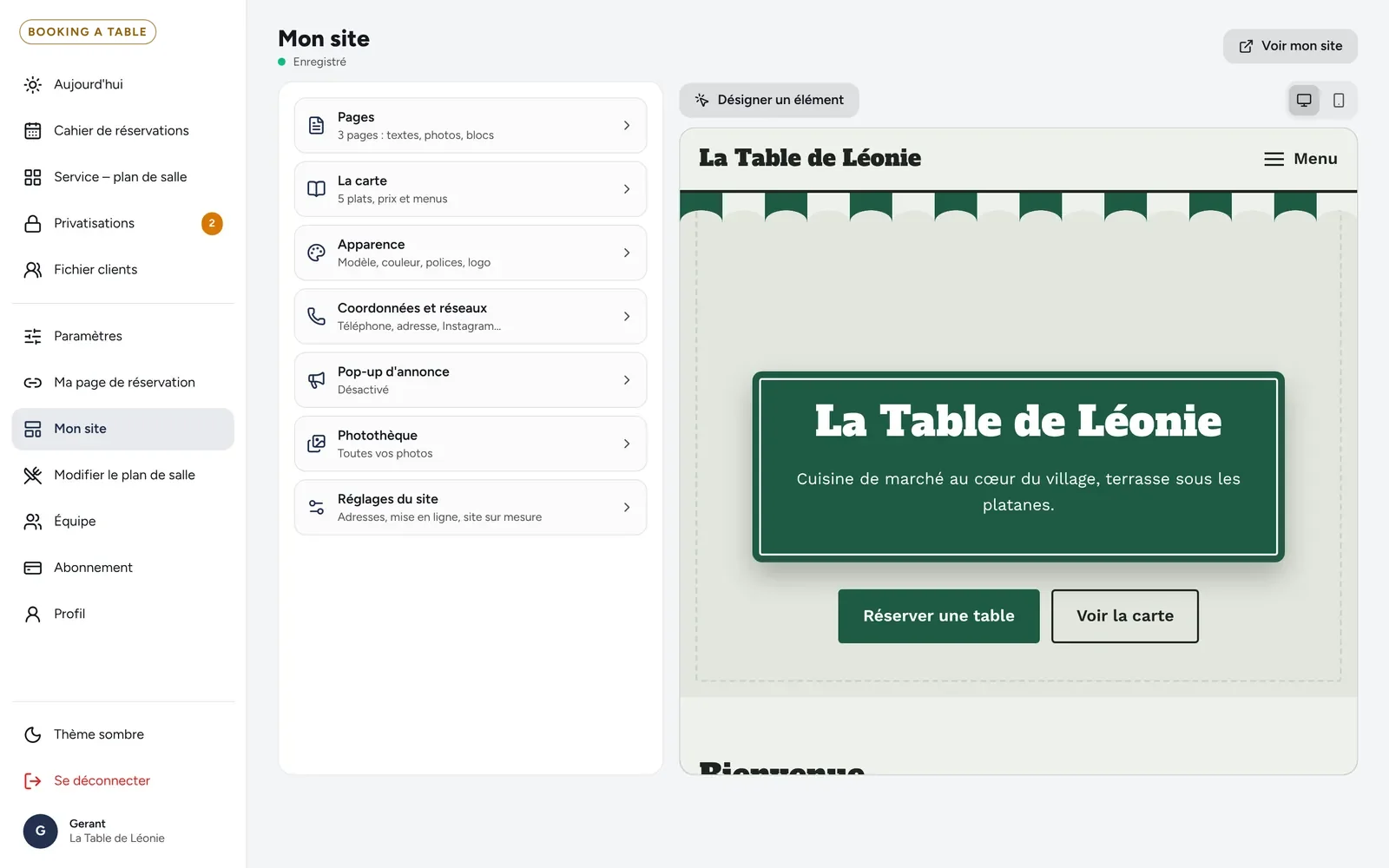This screenshot has width=1389, height=868.
Task: Click the people icon beside Équipe
Action: (33, 522)
